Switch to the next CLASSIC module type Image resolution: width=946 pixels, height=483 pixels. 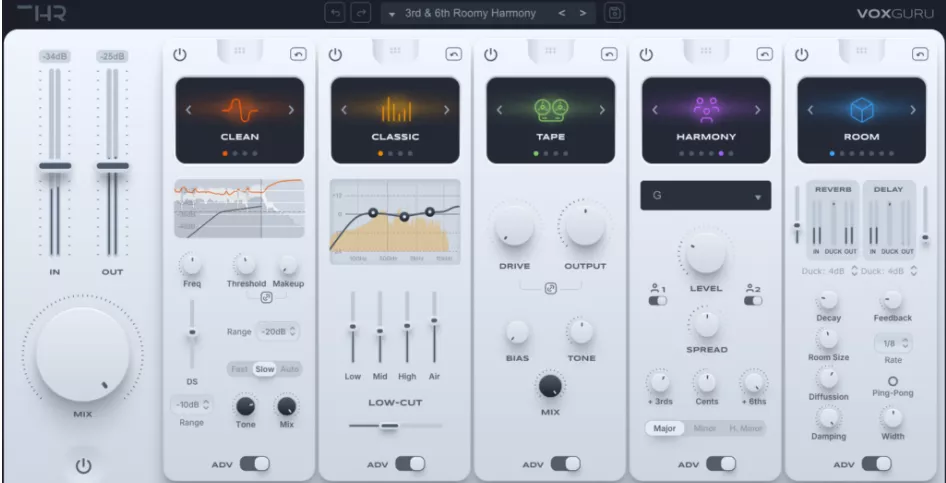click(x=447, y=110)
